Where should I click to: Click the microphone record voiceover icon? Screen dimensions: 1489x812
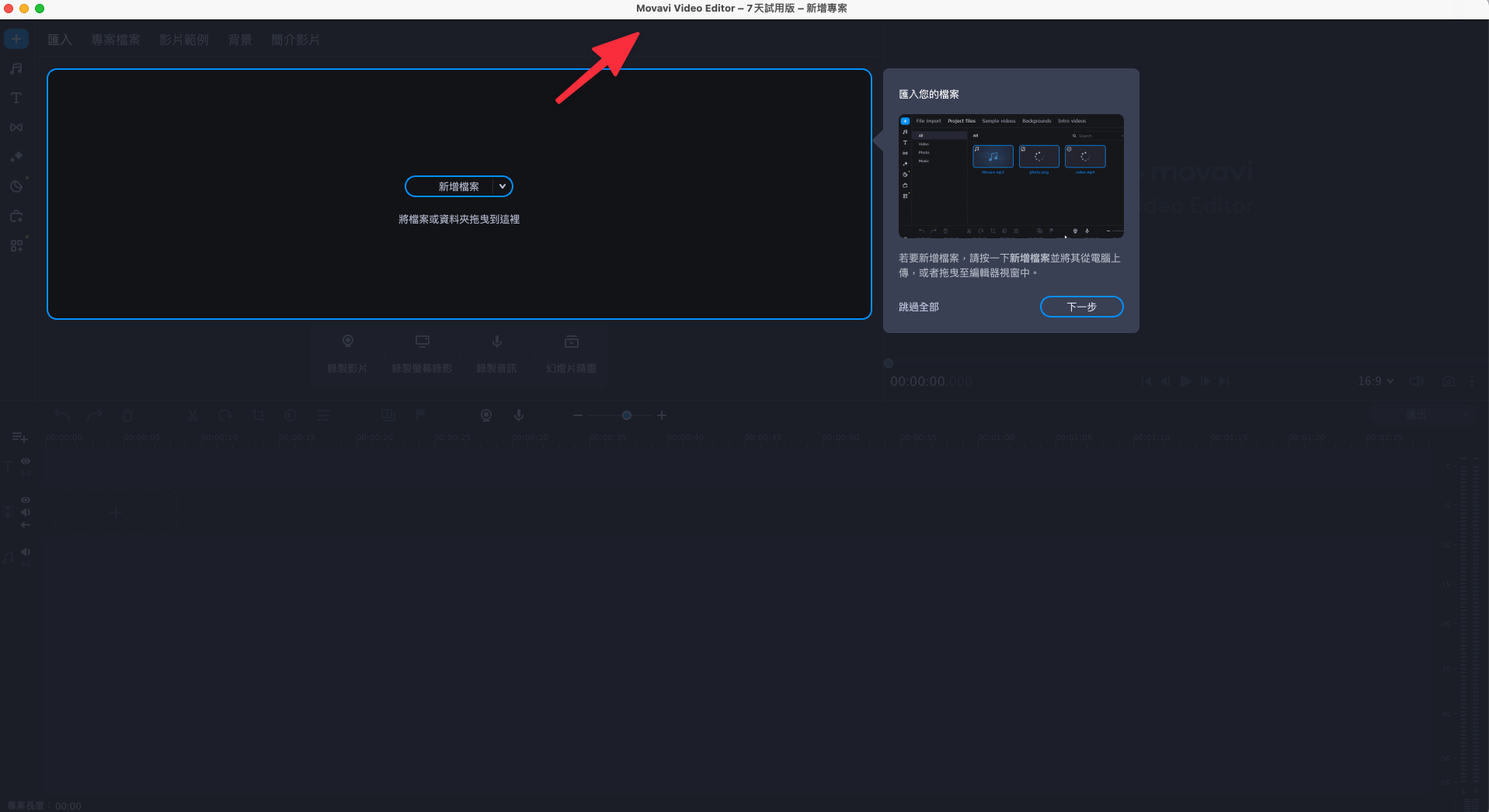[519, 415]
